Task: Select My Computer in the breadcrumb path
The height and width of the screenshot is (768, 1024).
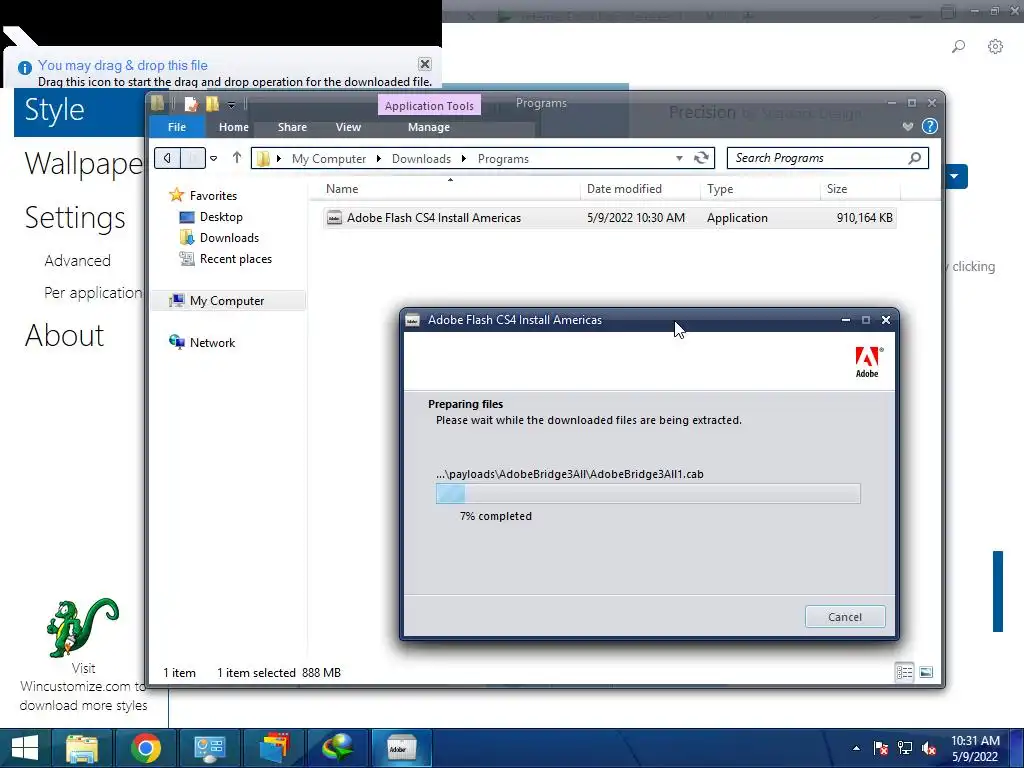Action: pos(328,159)
